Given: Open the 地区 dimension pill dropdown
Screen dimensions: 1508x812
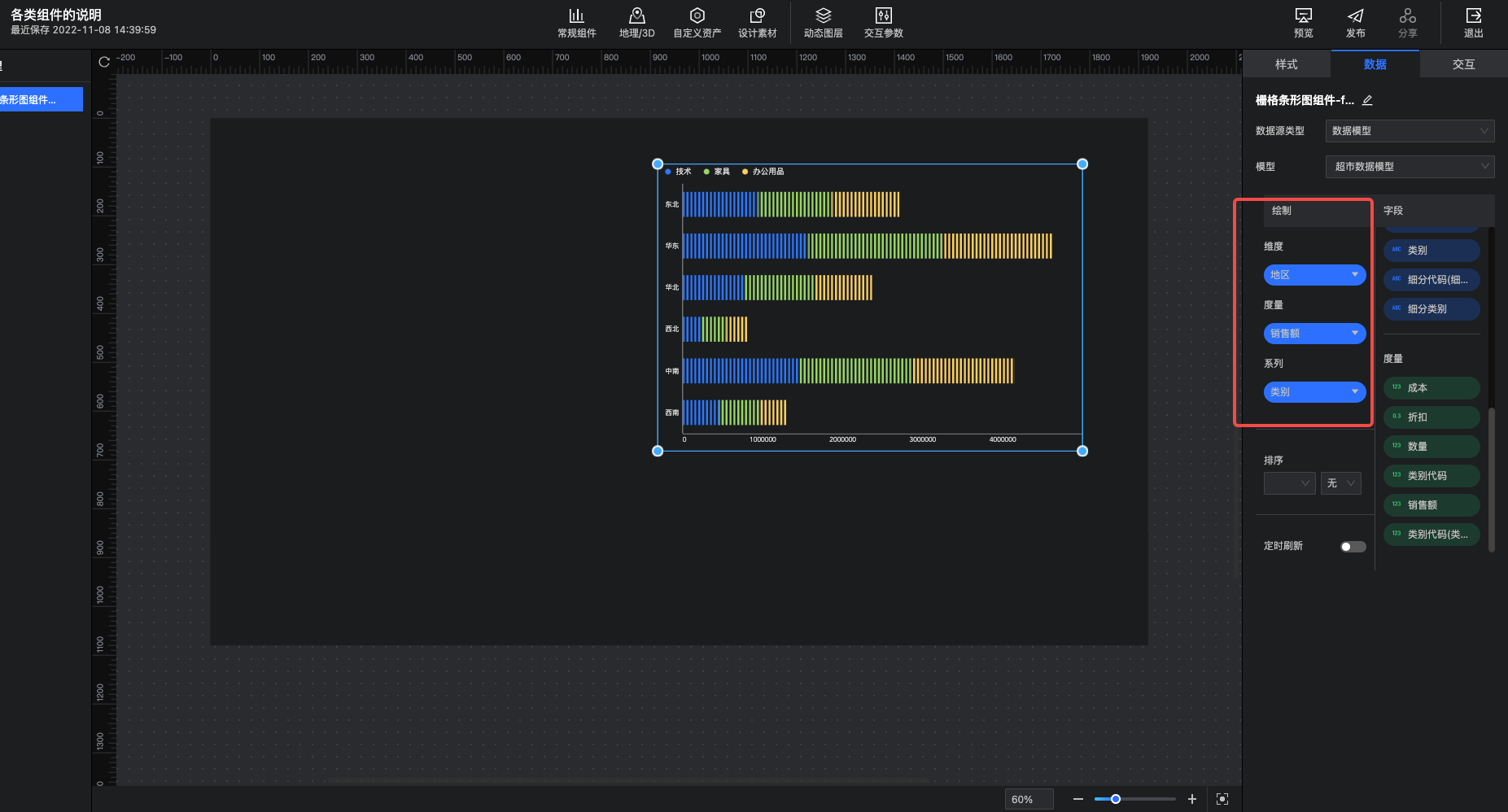Looking at the screenshot, I should [1313, 275].
